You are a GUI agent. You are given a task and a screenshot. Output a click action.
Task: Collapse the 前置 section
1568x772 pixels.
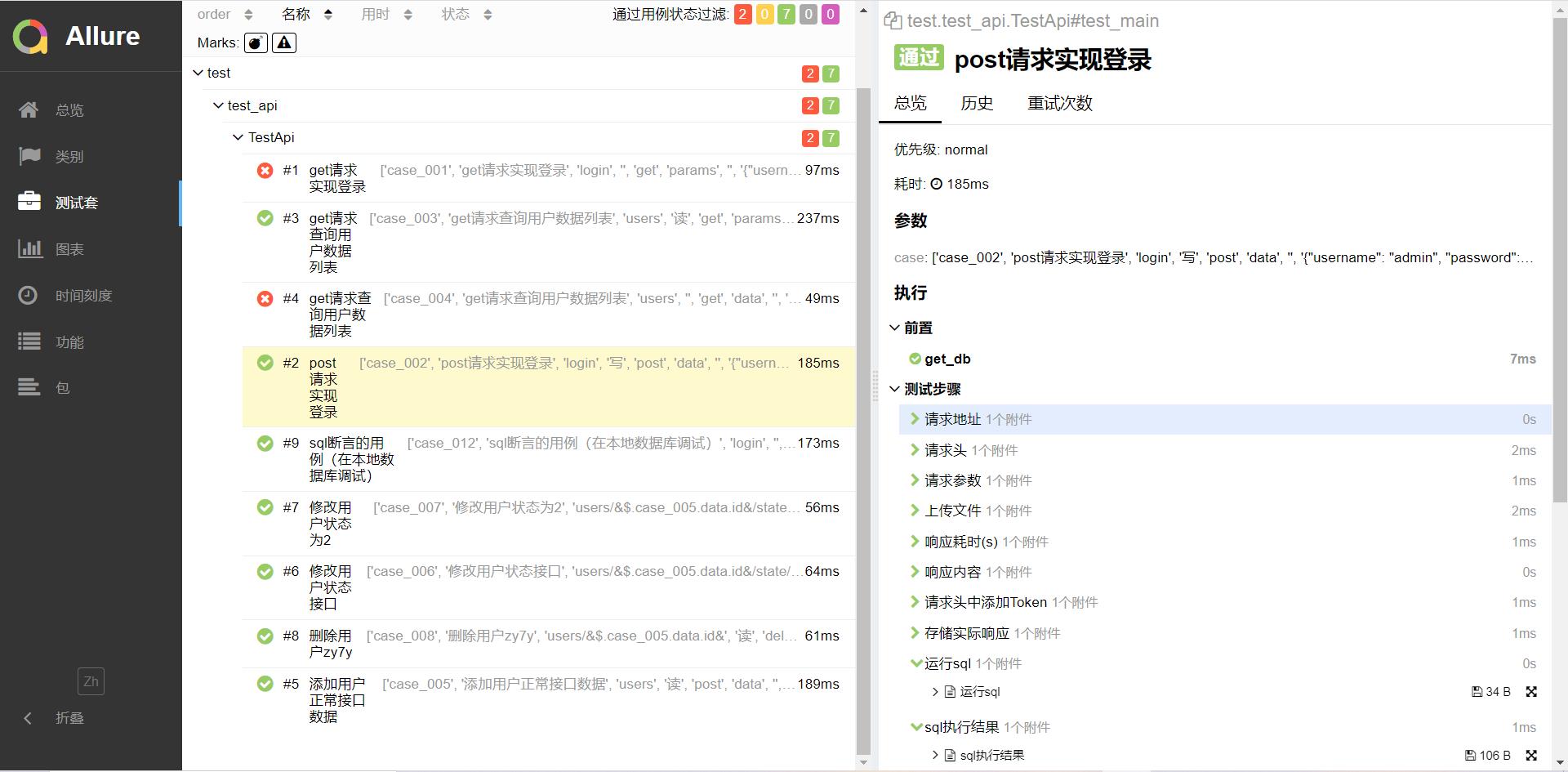913,328
